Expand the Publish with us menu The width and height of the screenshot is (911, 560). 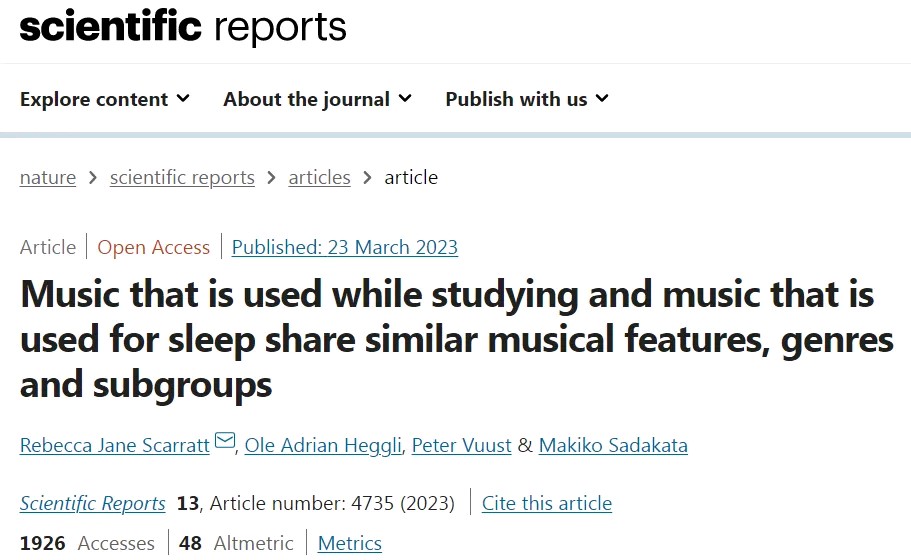(x=527, y=99)
